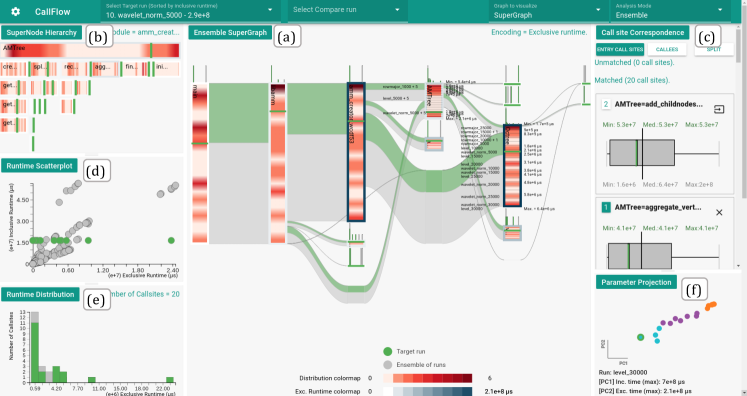Image resolution: width=747 pixels, height=396 pixels.
Task: Close the AMTree=aggregate_vert callsite card
Action: pyautogui.click(x=719, y=213)
